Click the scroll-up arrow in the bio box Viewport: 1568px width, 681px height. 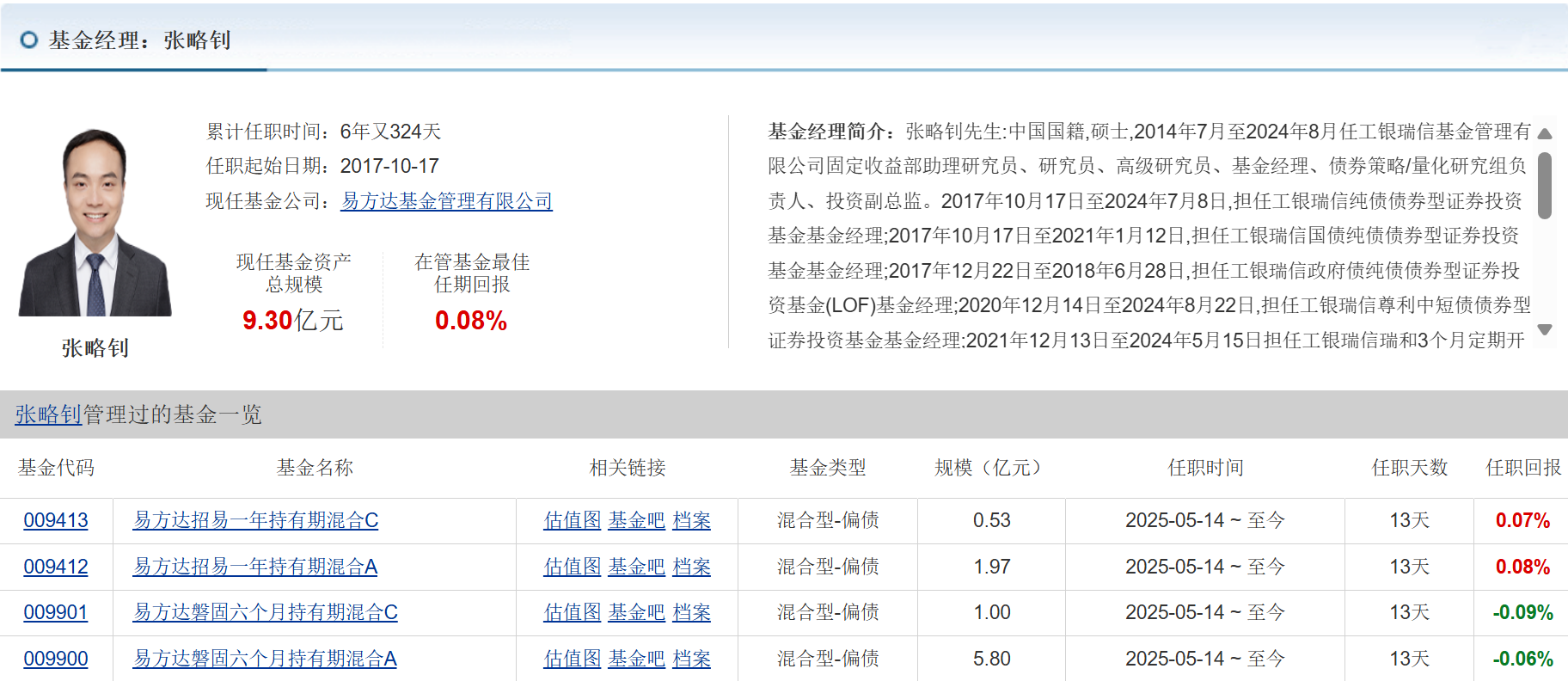coord(1544,133)
